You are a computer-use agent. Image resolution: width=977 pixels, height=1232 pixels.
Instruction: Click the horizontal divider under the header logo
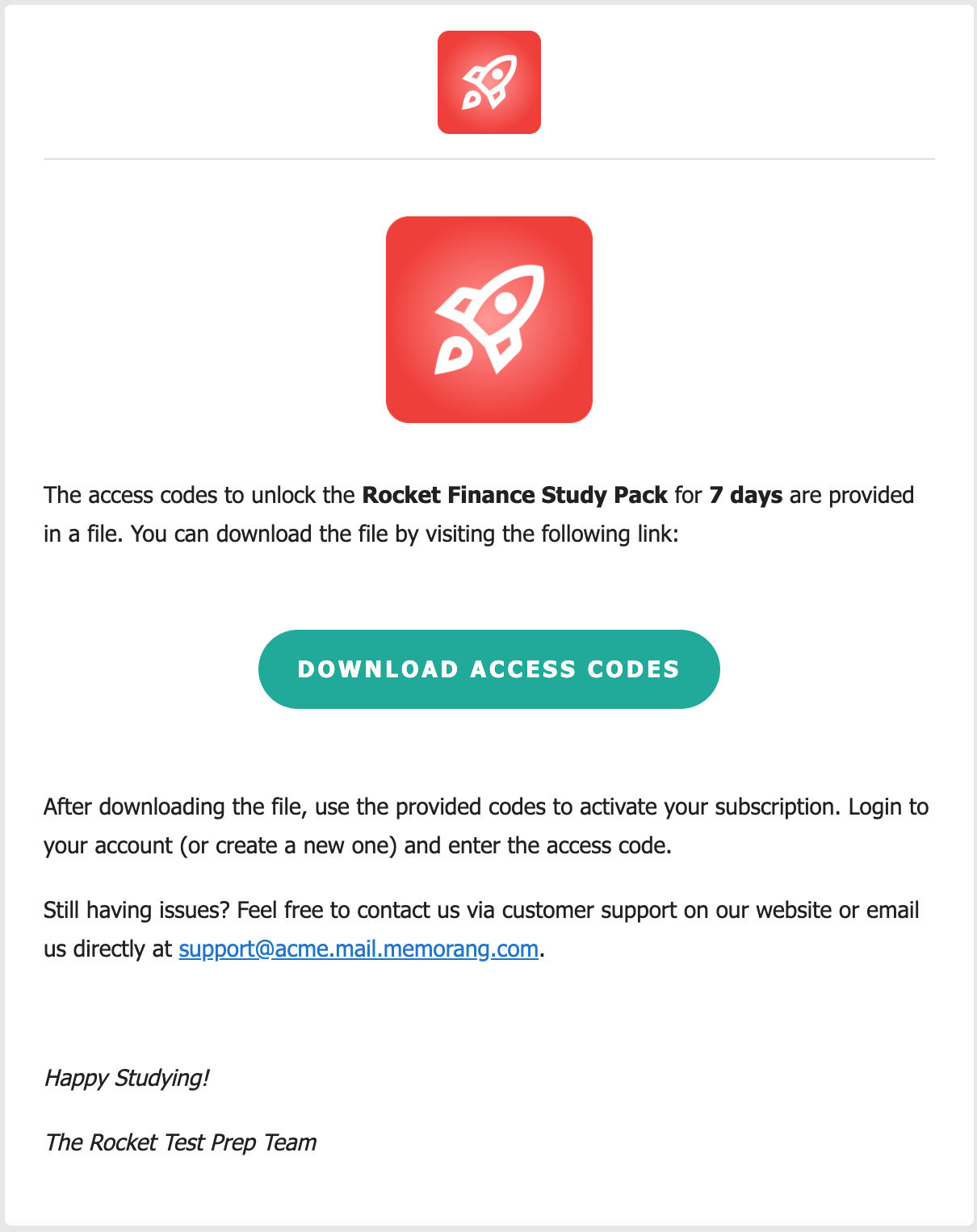click(x=488, y=159)
